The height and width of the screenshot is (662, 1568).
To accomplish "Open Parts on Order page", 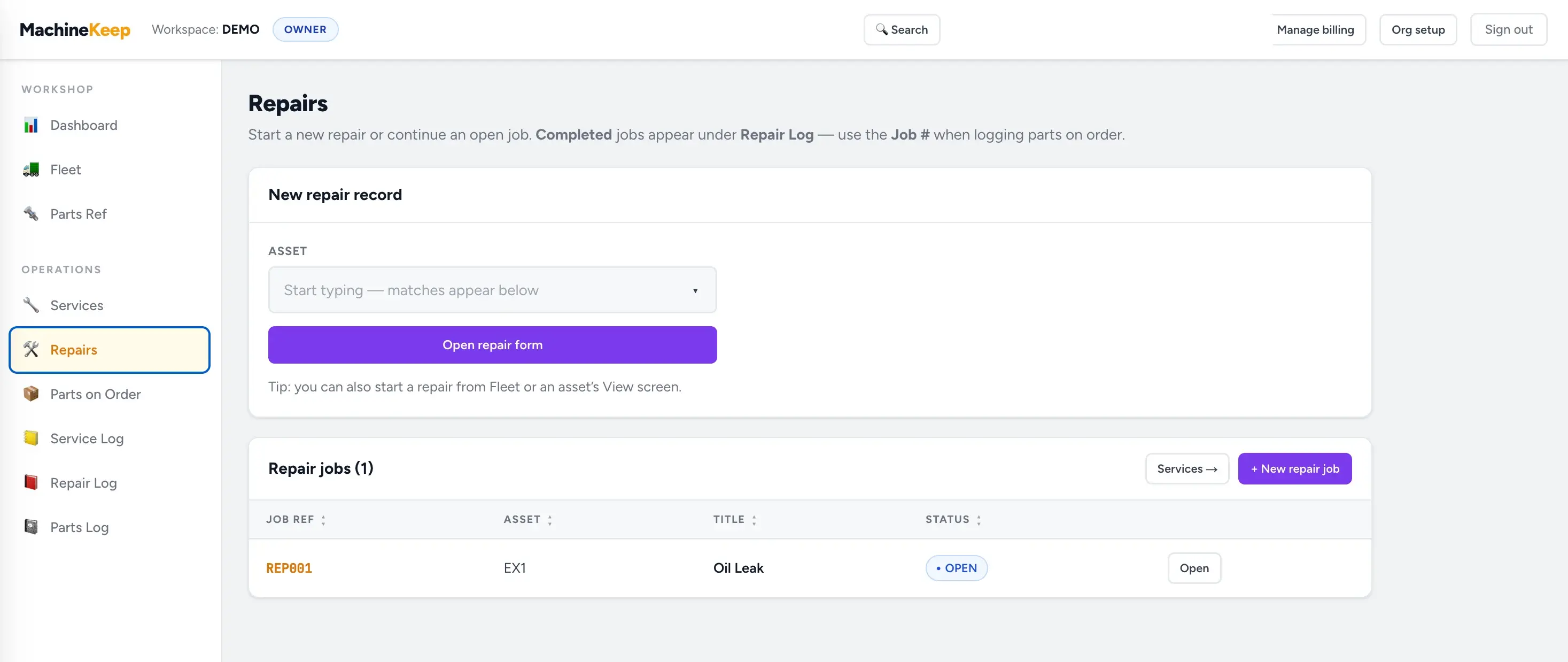I will pyautogui.click(x=110, y=394).
